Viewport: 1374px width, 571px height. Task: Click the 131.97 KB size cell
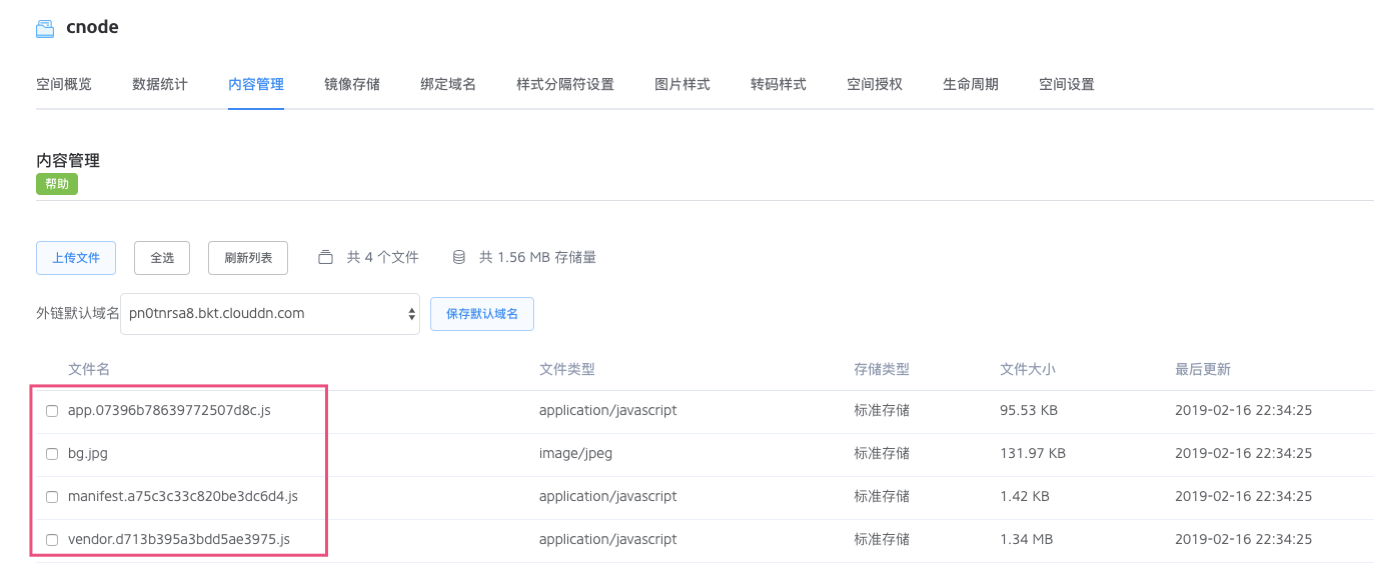pyautogui.click(x=1033, y=453)
